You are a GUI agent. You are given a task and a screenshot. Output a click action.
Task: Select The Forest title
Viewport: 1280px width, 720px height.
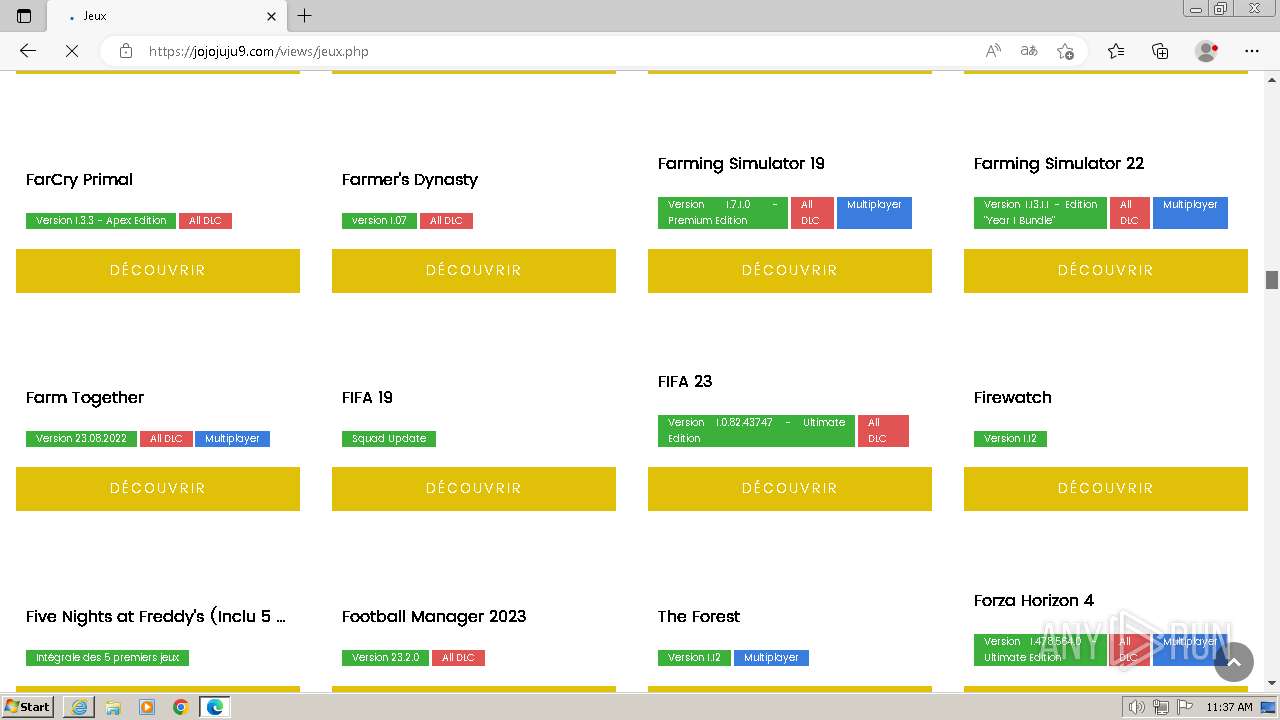tap(699, 617)
